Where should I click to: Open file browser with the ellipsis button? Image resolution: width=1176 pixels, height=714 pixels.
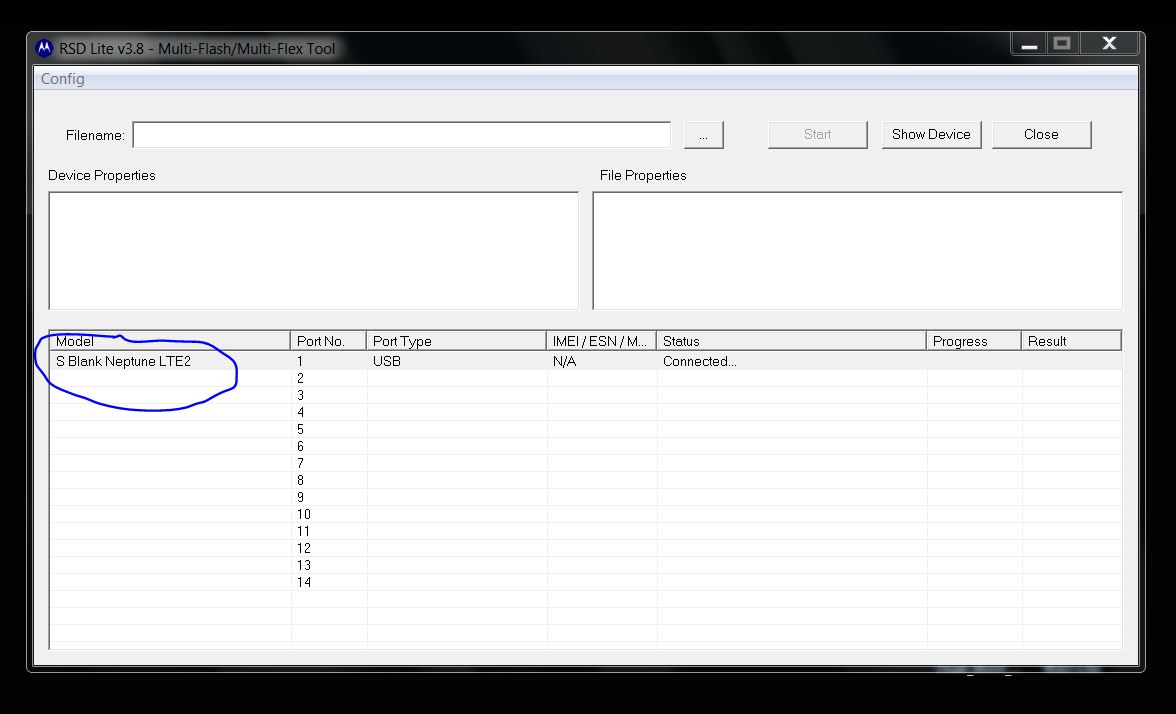pos(704,135)
